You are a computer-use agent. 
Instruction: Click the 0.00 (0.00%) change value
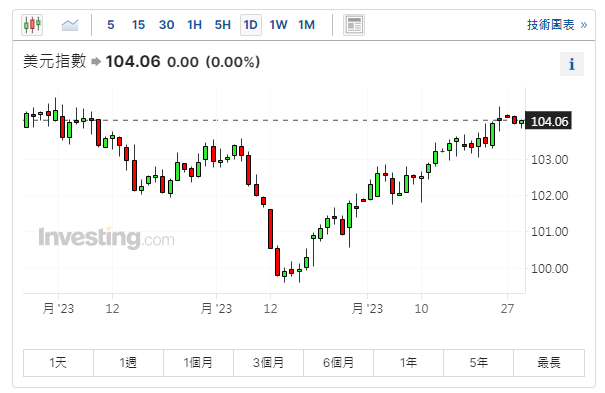coord(213,62)
